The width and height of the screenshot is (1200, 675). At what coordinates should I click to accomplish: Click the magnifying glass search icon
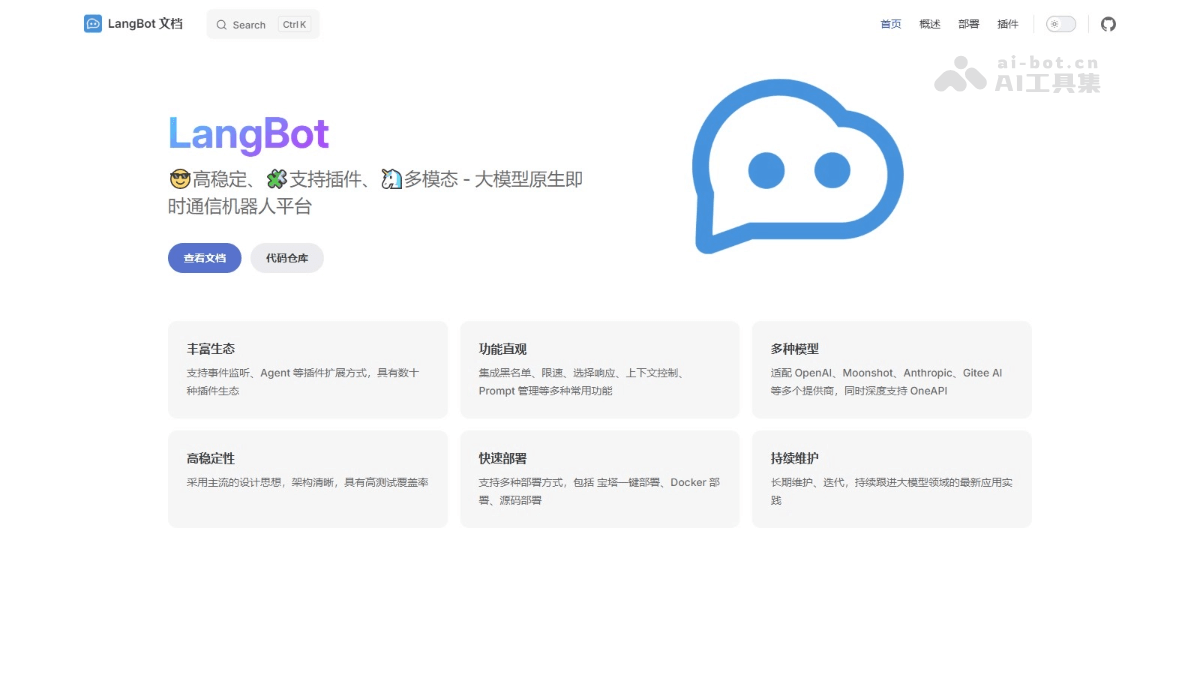221,24
